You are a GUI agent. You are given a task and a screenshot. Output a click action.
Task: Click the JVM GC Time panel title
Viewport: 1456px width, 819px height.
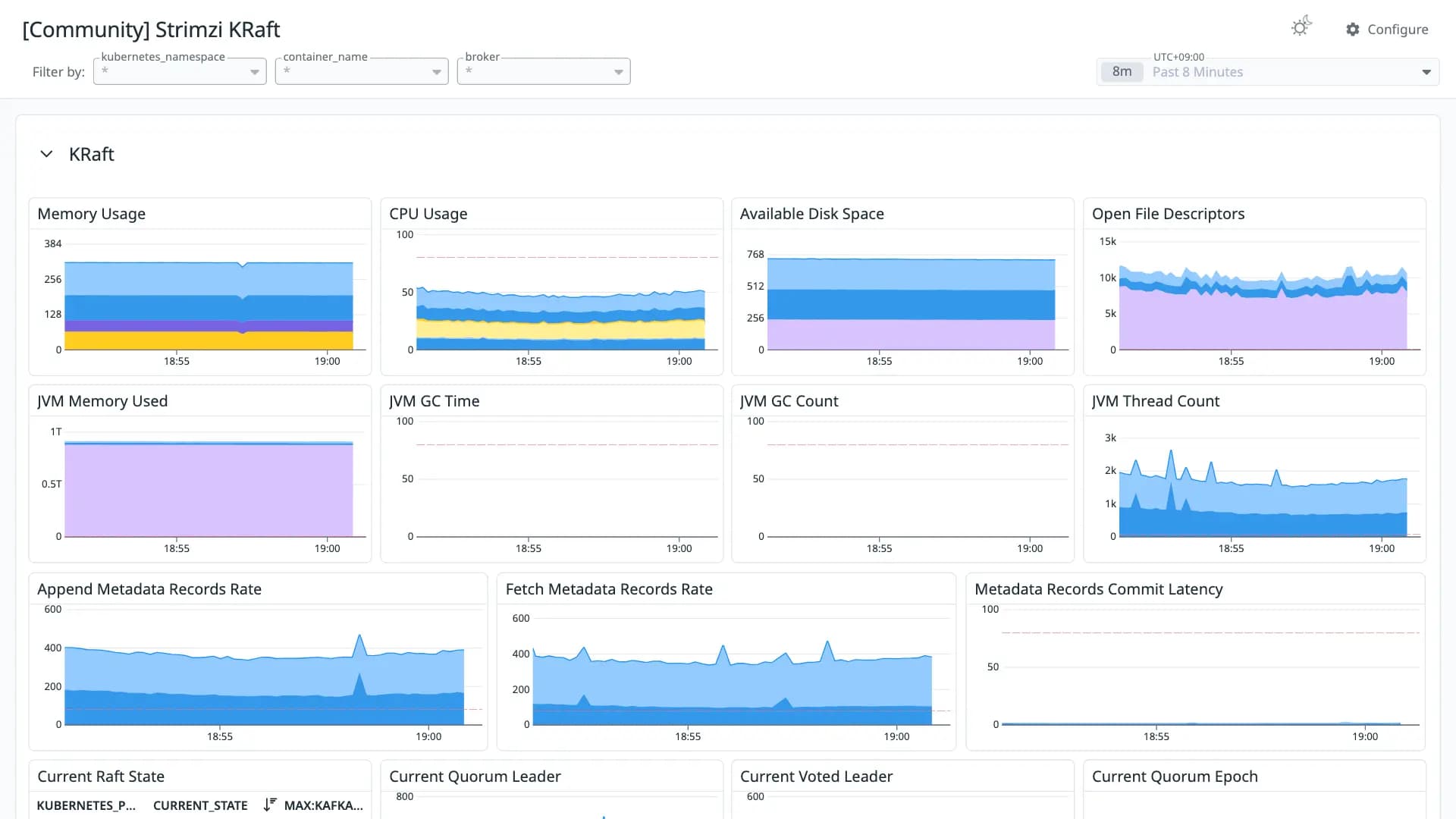tap(434, 401)
